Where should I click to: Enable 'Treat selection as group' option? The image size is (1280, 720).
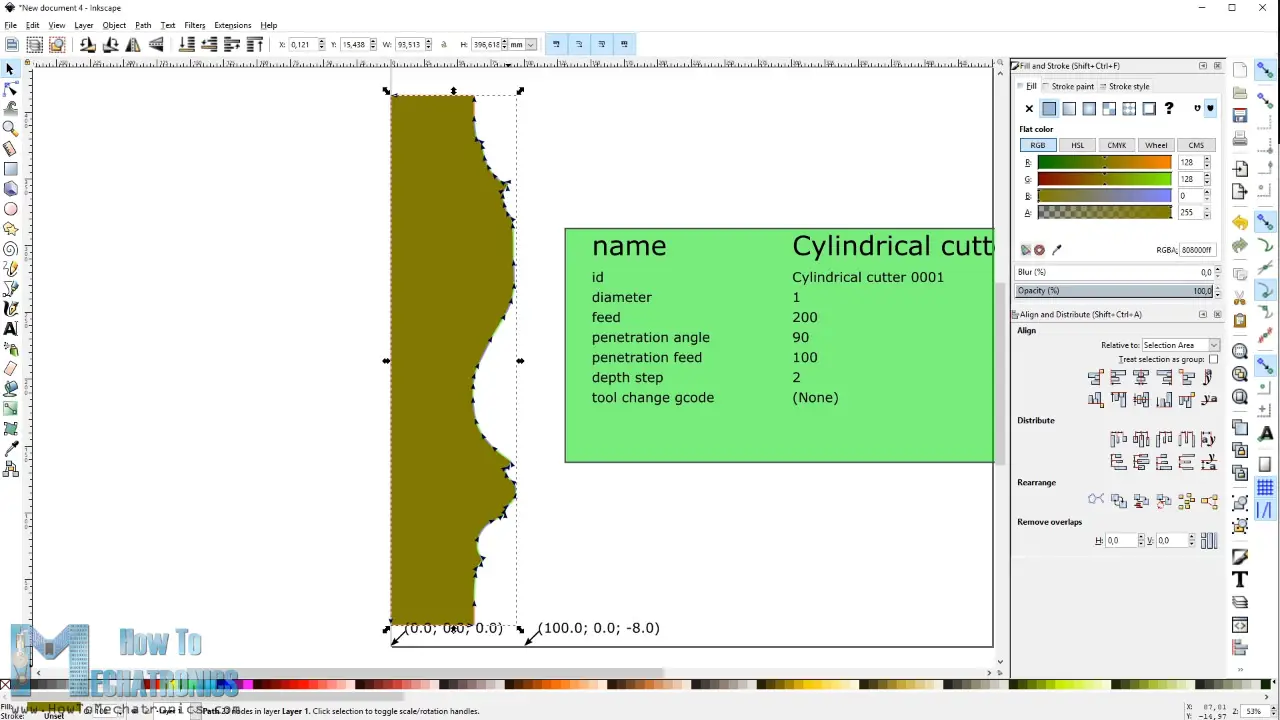pyautogui.click(x=1214, y=359)
